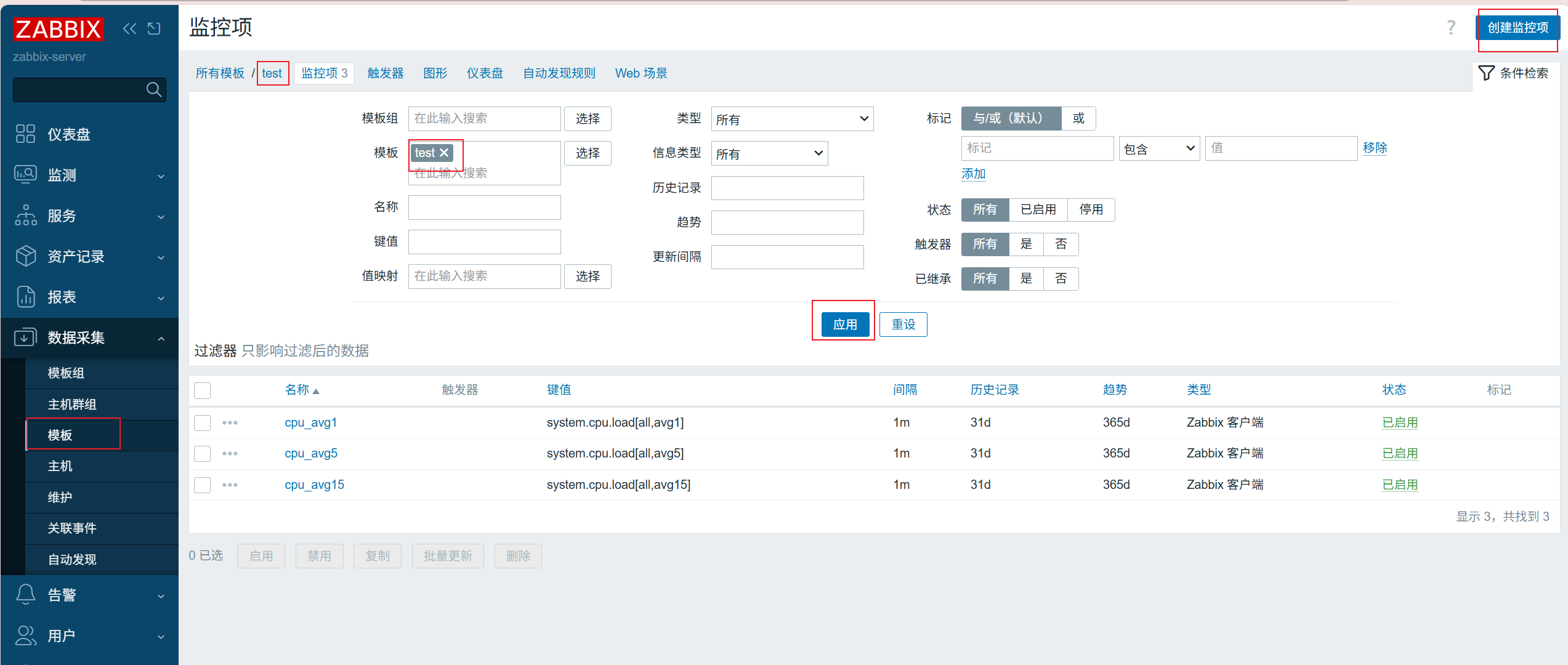
Task: Open the 信息类型 dropdown
Action: click(769, 153)
